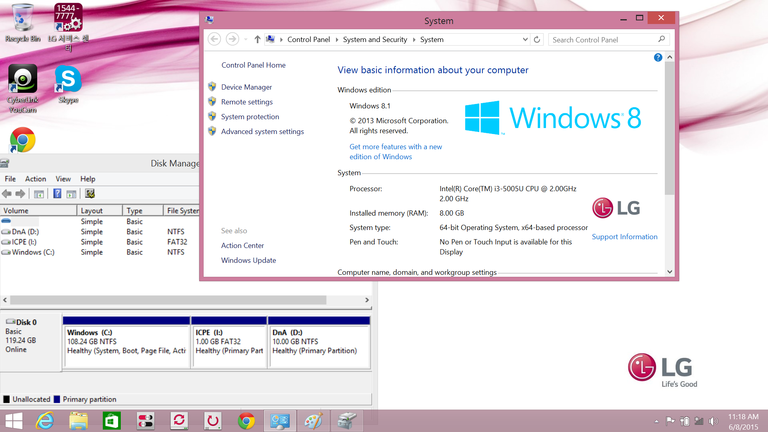768x432 pixels.
Task: Click Help icon in Disk Management toolbar
Action: [57, 194]
